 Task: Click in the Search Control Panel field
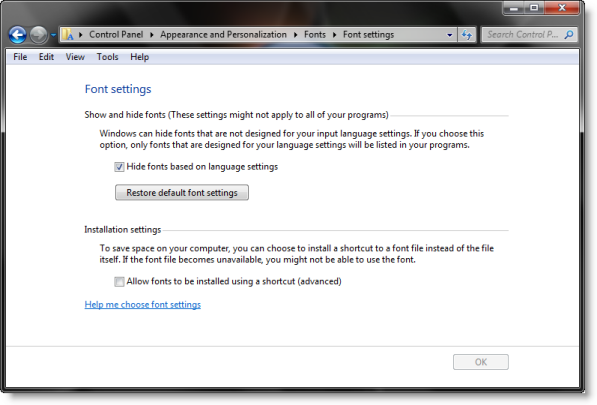(524, 35)
